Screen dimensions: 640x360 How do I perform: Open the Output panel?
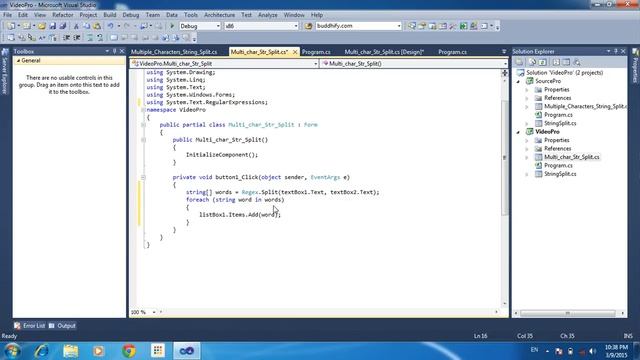coord(62,326)
